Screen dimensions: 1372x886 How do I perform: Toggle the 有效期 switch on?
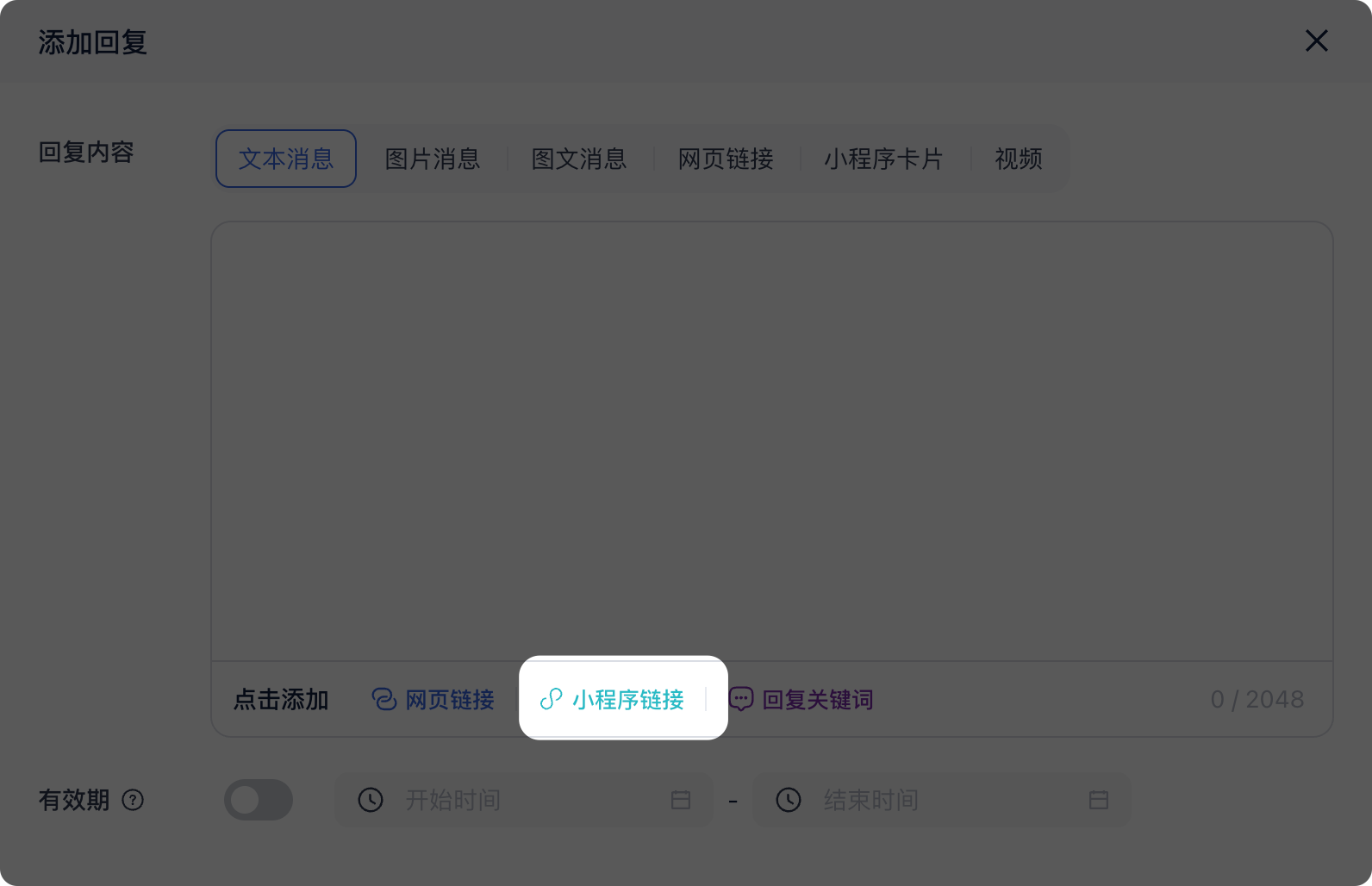(x=259, y=800)
